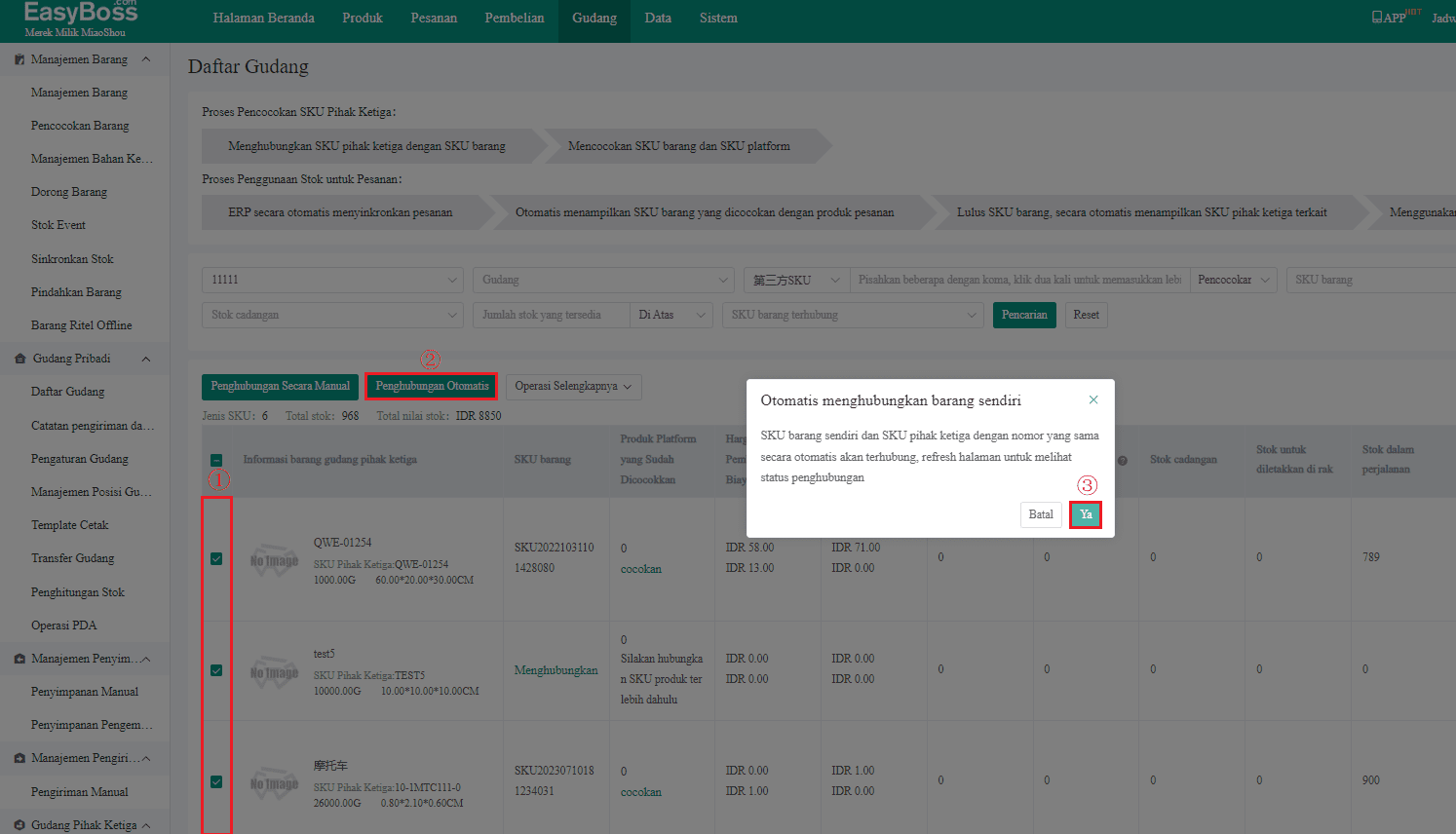Collapse the Gudang Pihak Ketiga sidebar group
The width and height of the screenshot is (1456, 834).
coord(146,825)
